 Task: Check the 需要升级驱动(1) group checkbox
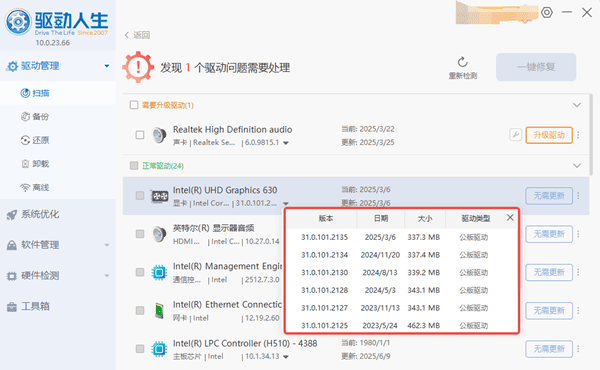click(134, 105)
